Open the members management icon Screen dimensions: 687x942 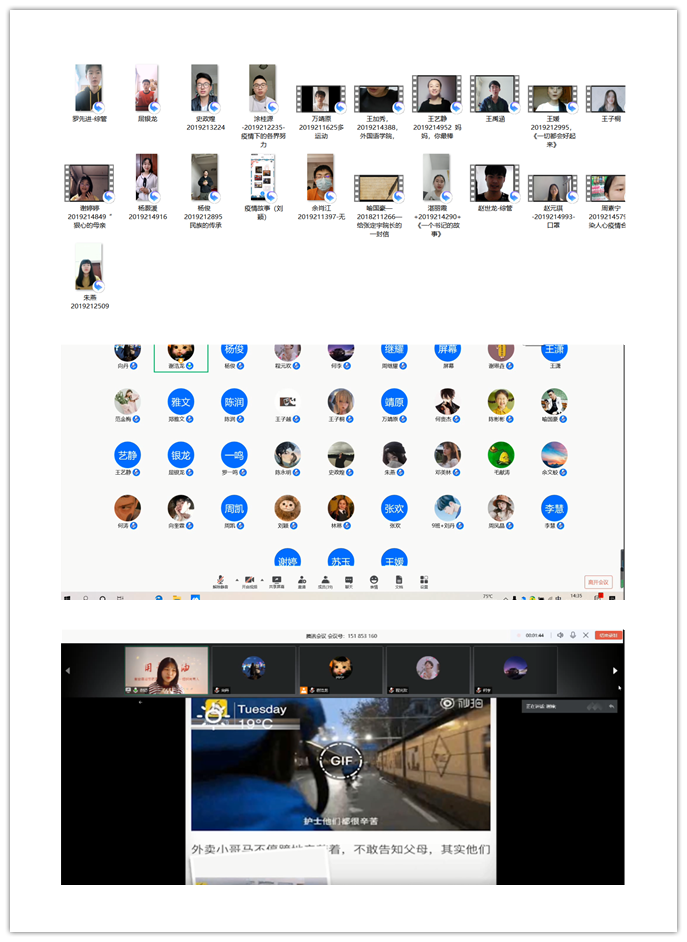[326, 579]
